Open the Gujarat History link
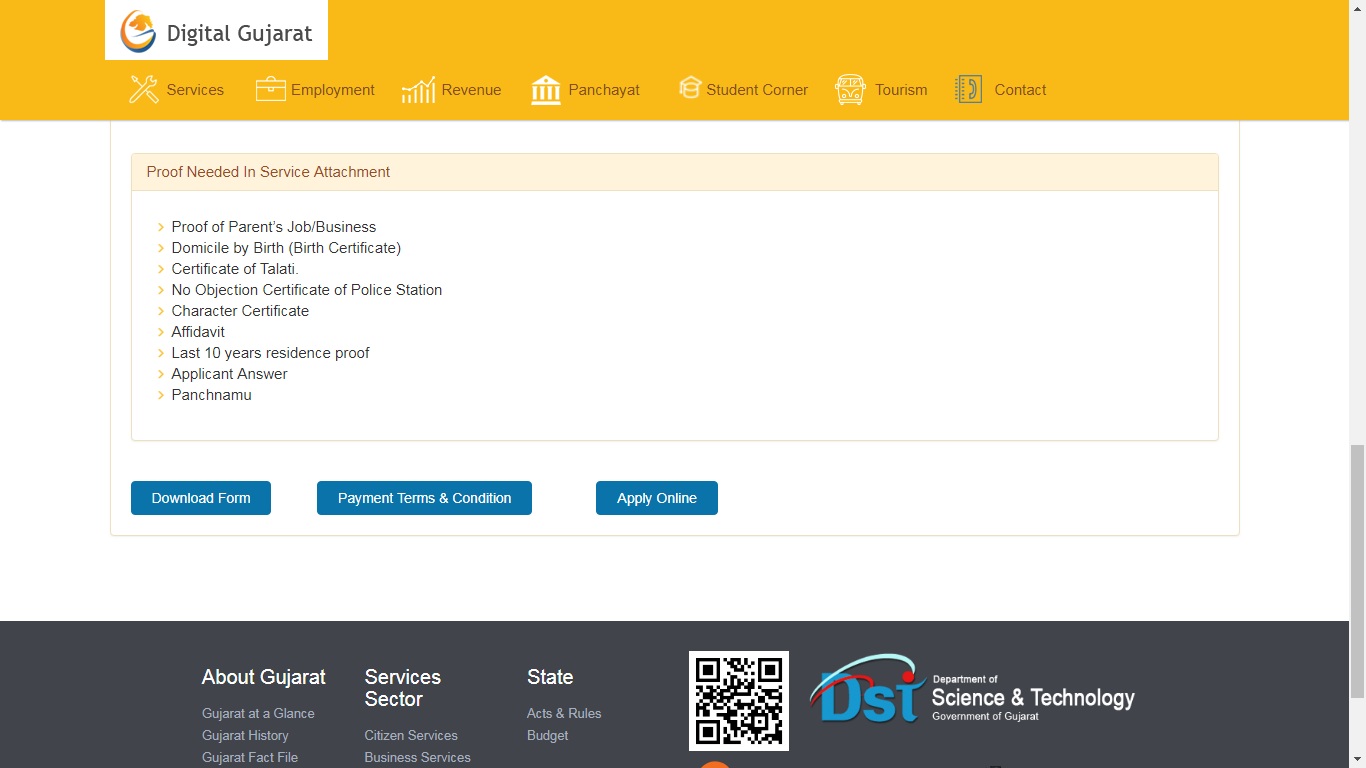The image size is (1366, 768). [x=245, y=735]
